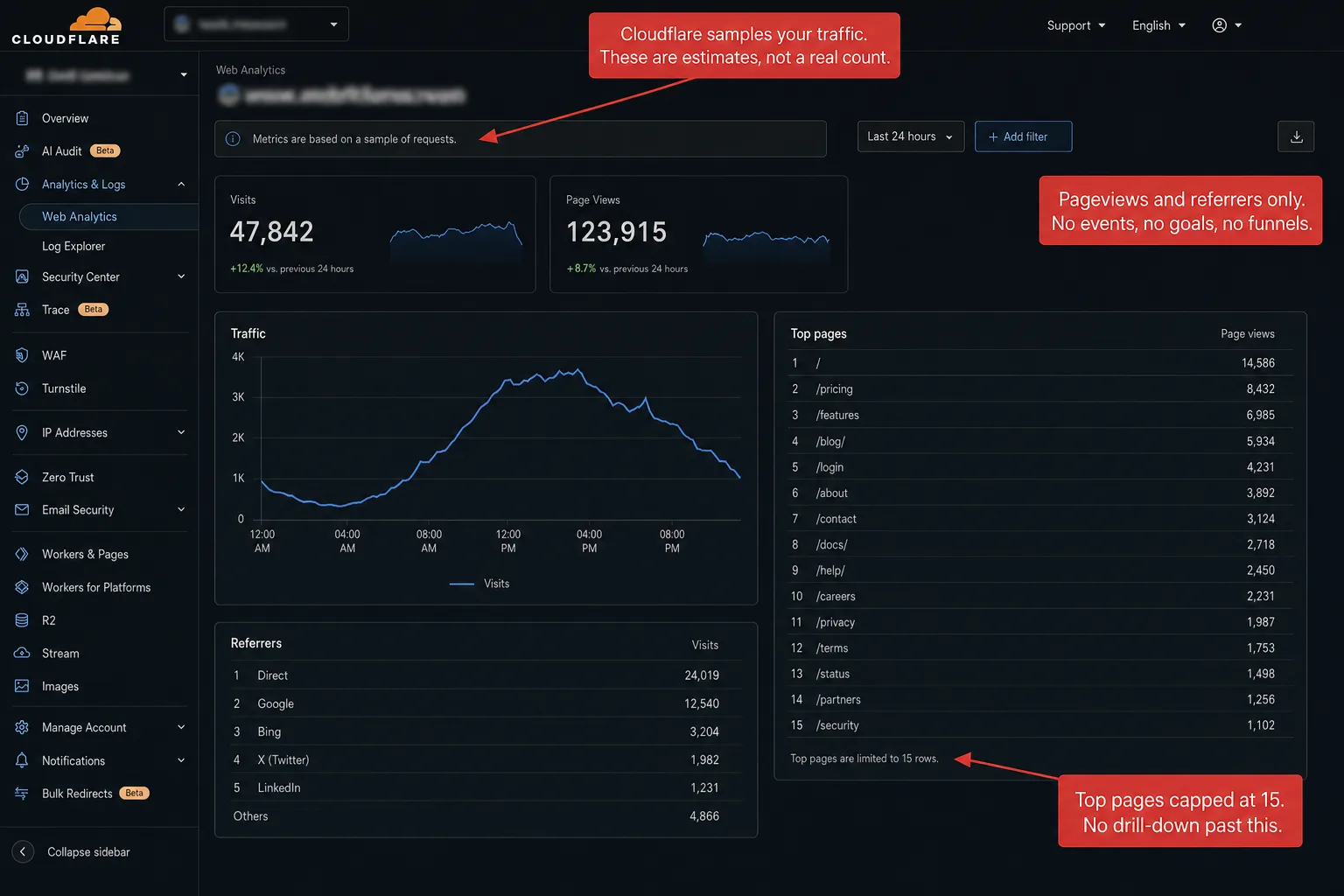Click the /careers row in Top pages
Image resolution: width=1344 pixels, height=896 pixels.
pos(1039,596)
